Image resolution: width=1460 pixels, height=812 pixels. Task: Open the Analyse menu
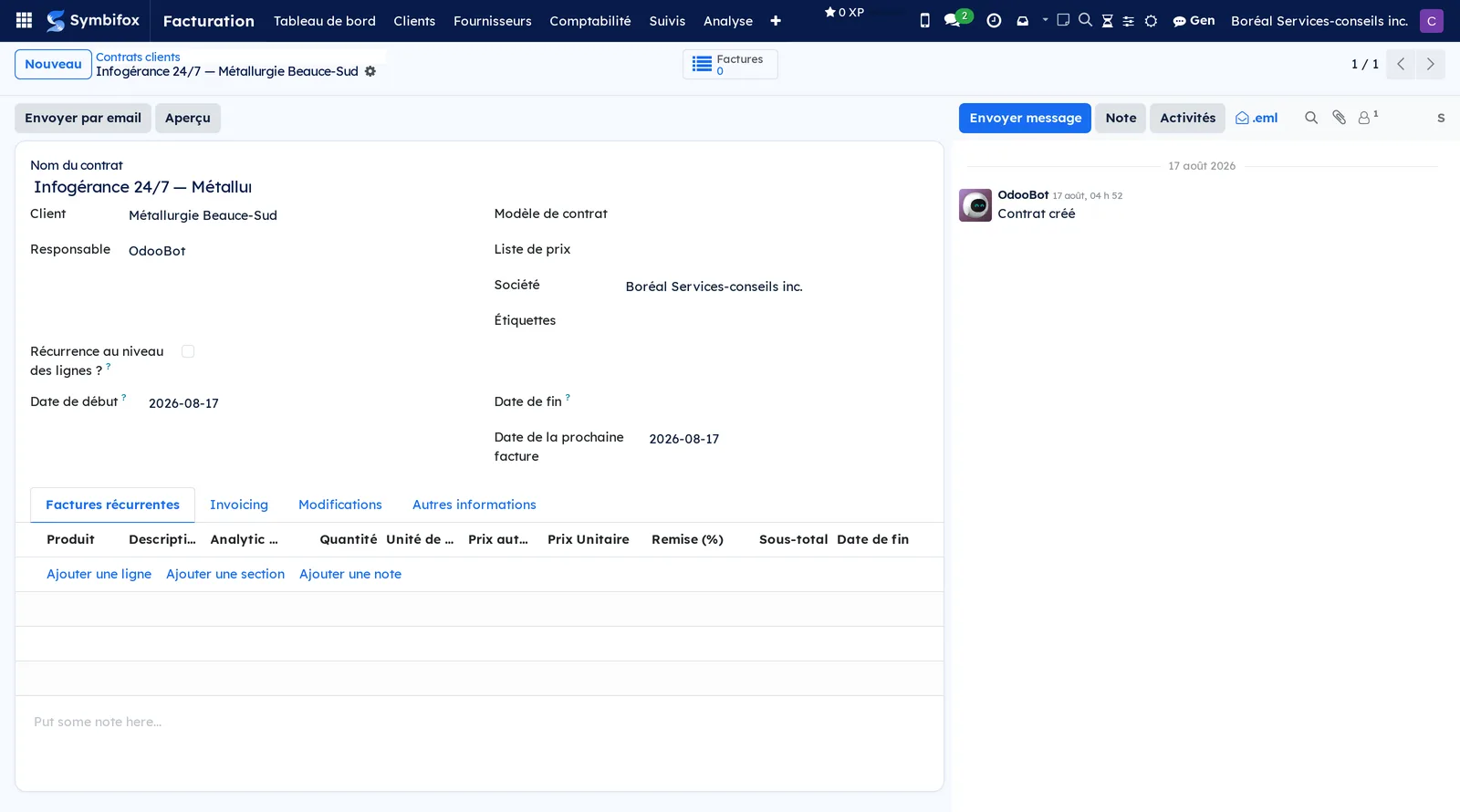tap(728, 21)
